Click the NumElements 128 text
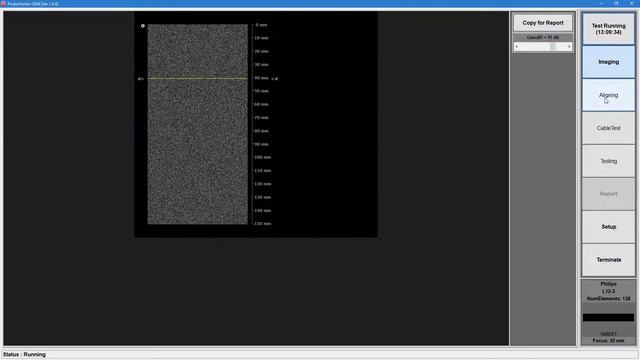640x360 pixels. (608, 299)
